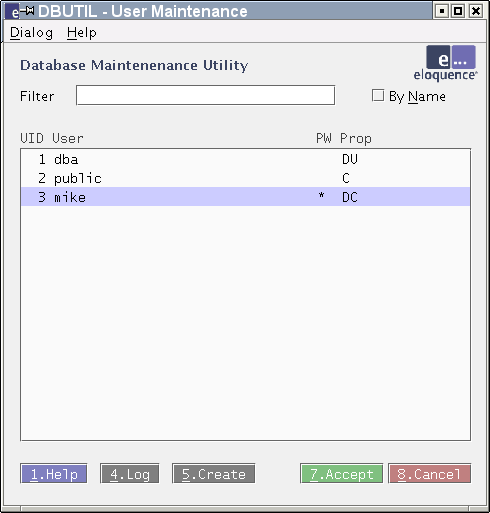
Task: Click the red 8.Cancel button
Action: (x=430, y=473)
